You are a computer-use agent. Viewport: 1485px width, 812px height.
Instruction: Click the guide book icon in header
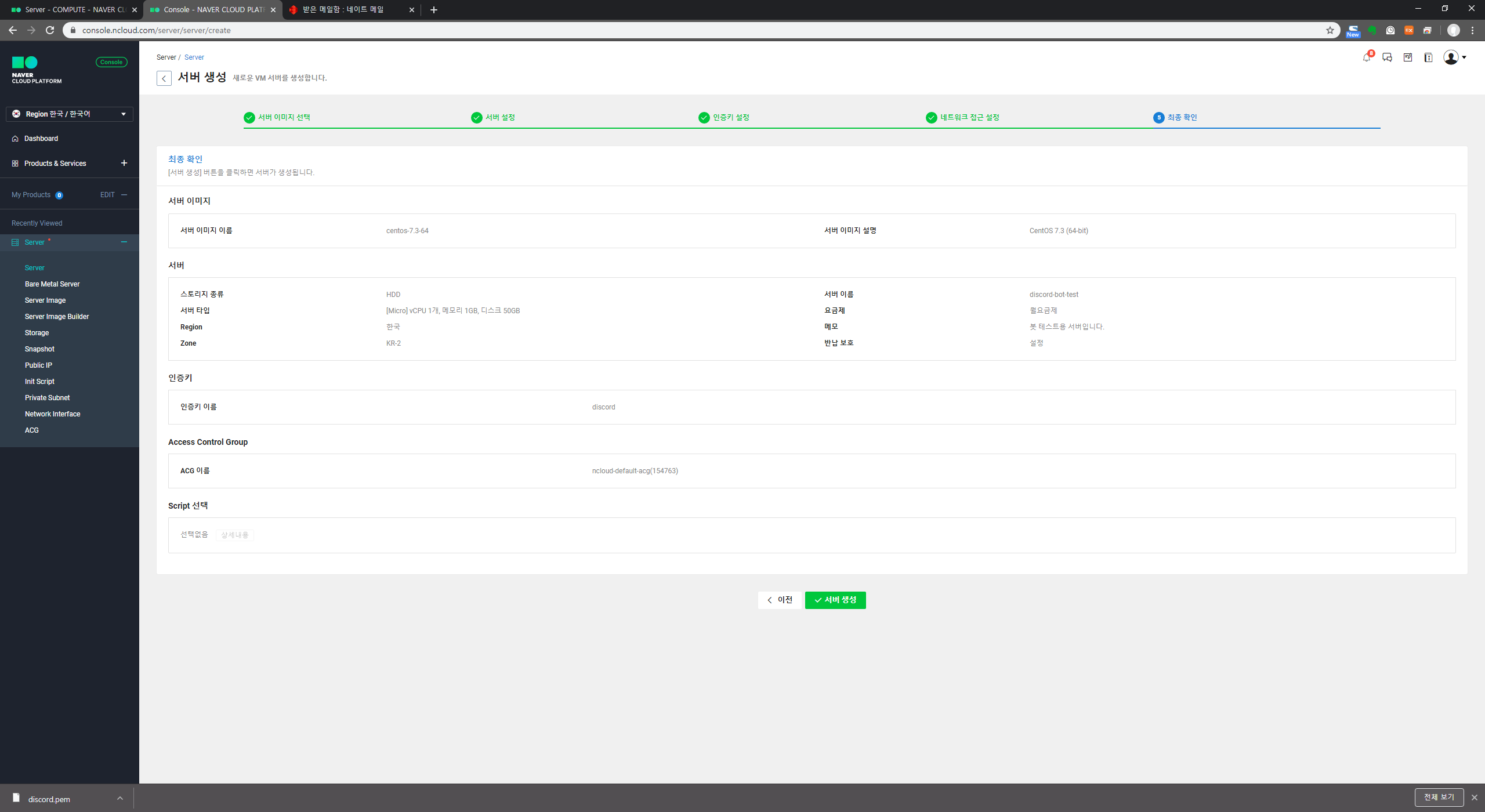1428,57
